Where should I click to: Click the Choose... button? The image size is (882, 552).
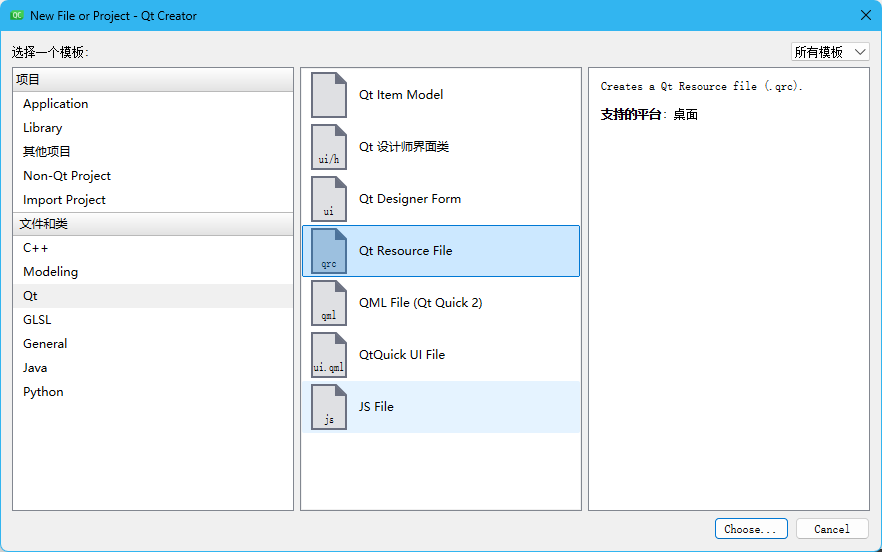pyautogui.click(x=751, y=529)
